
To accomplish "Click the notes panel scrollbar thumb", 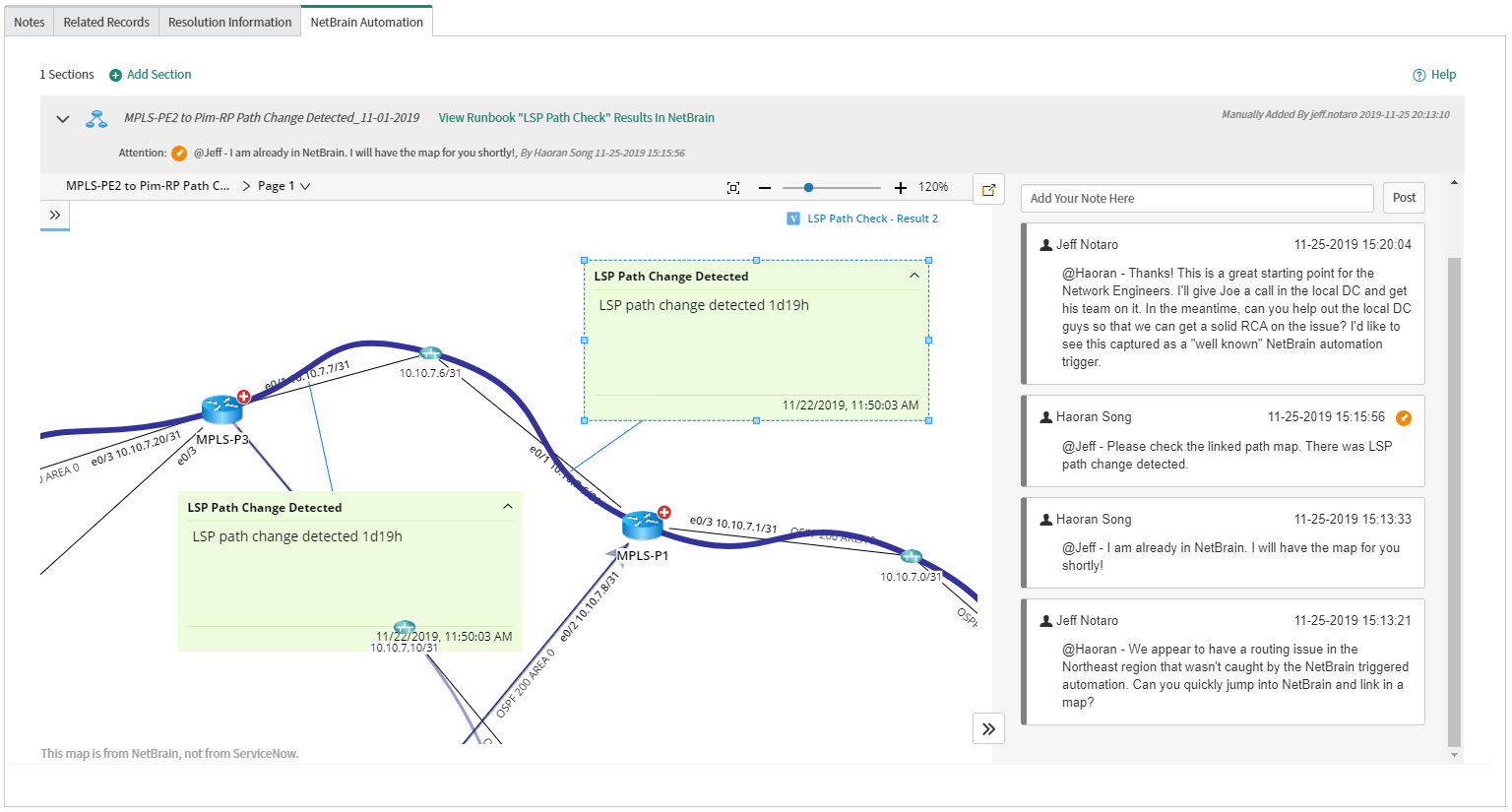I will pyautogui.click(x=1454, y=502).
